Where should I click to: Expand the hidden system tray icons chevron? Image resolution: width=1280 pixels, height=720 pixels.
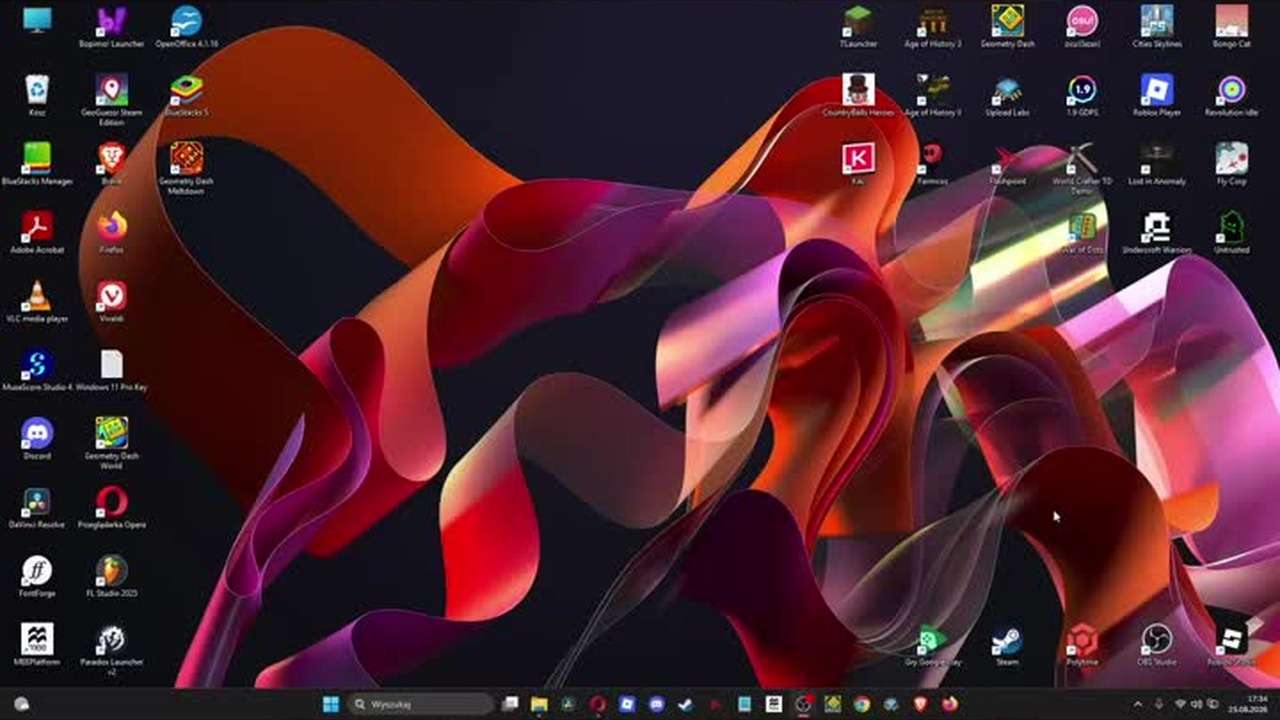(1137, 704)
